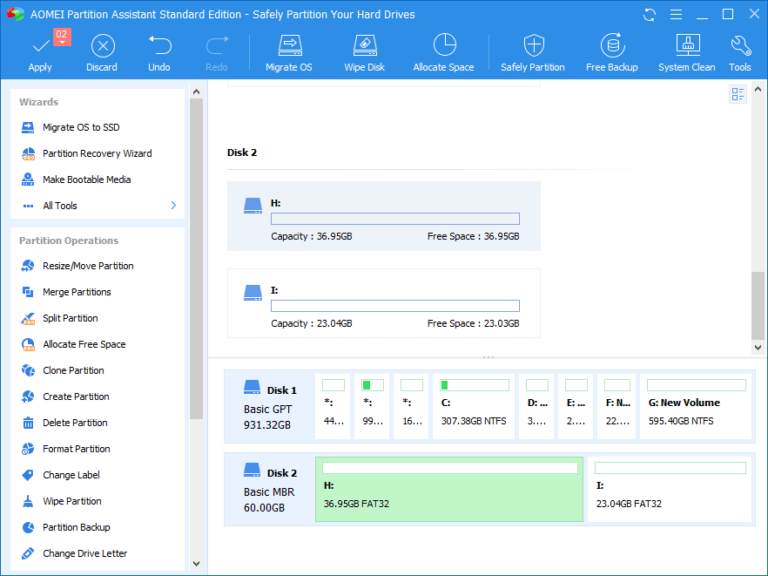Click the refresh icon in title bar

[649, 15]
